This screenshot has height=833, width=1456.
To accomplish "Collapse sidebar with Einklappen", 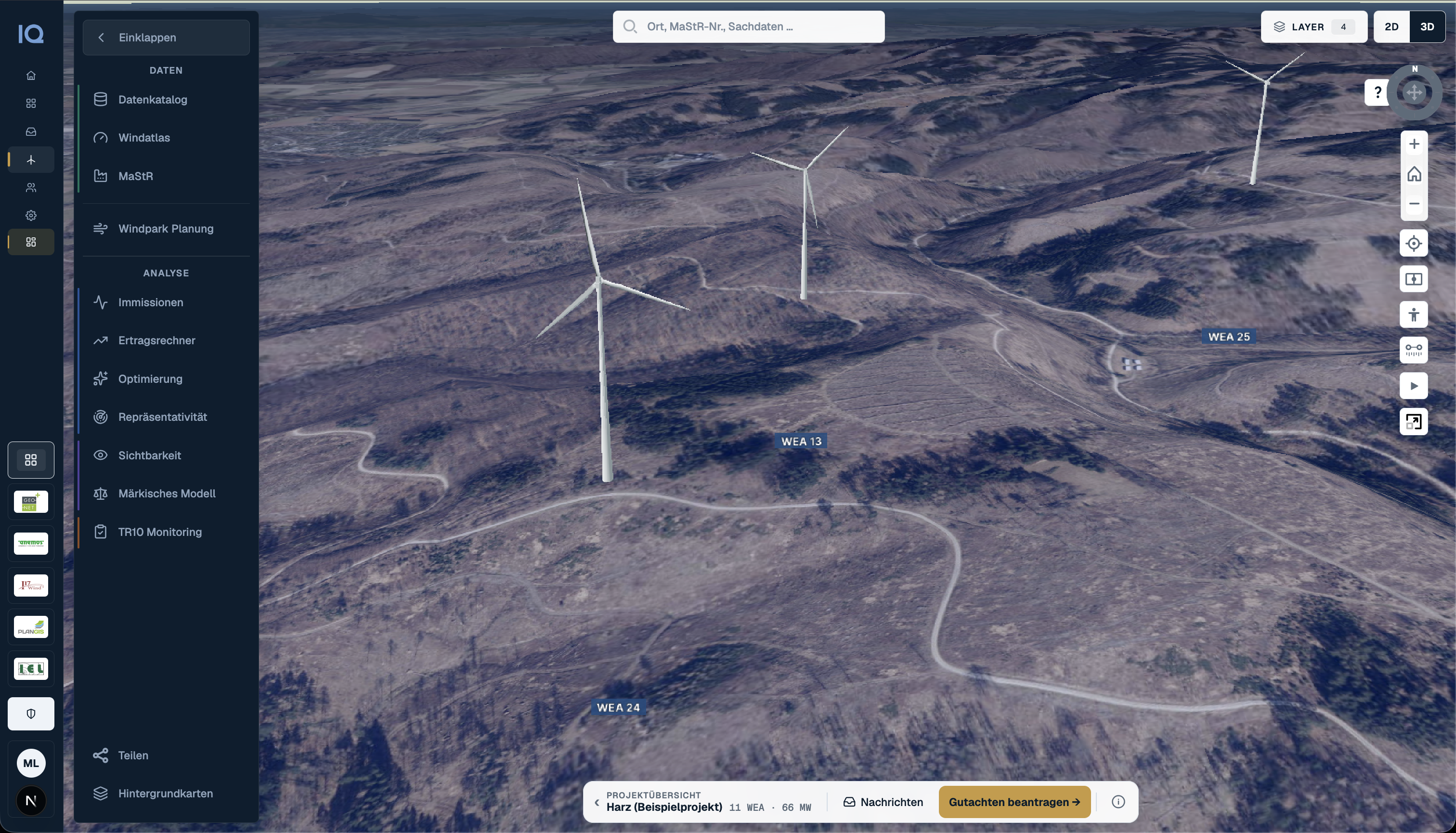I will point(166,38).
